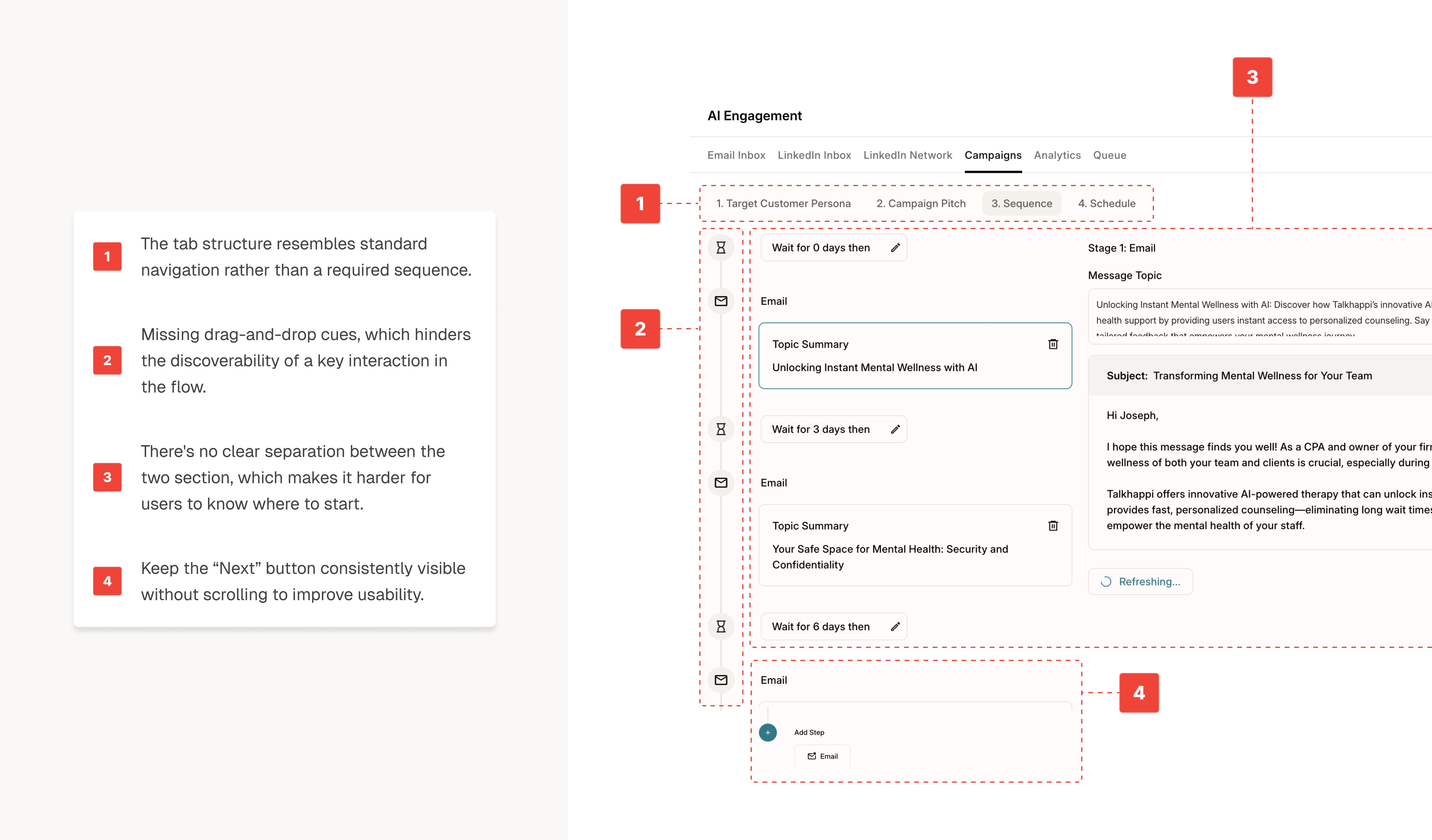Click pencil icon beside Wait for 0 days
The height and width of the screenshot is (840, 1432).
tap(895, 247)
